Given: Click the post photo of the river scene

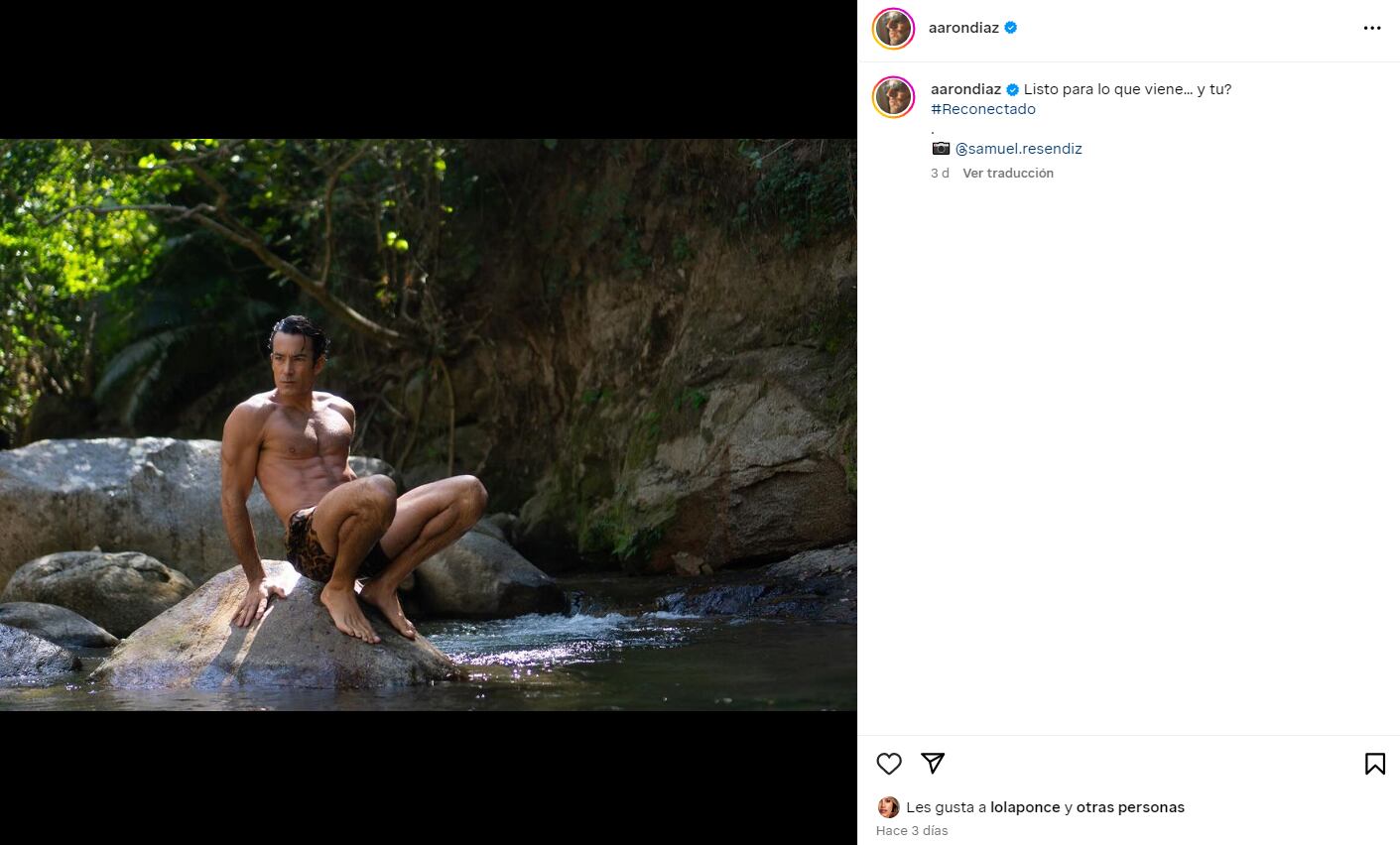Looking at the screenshot, I should coord(429,424).
